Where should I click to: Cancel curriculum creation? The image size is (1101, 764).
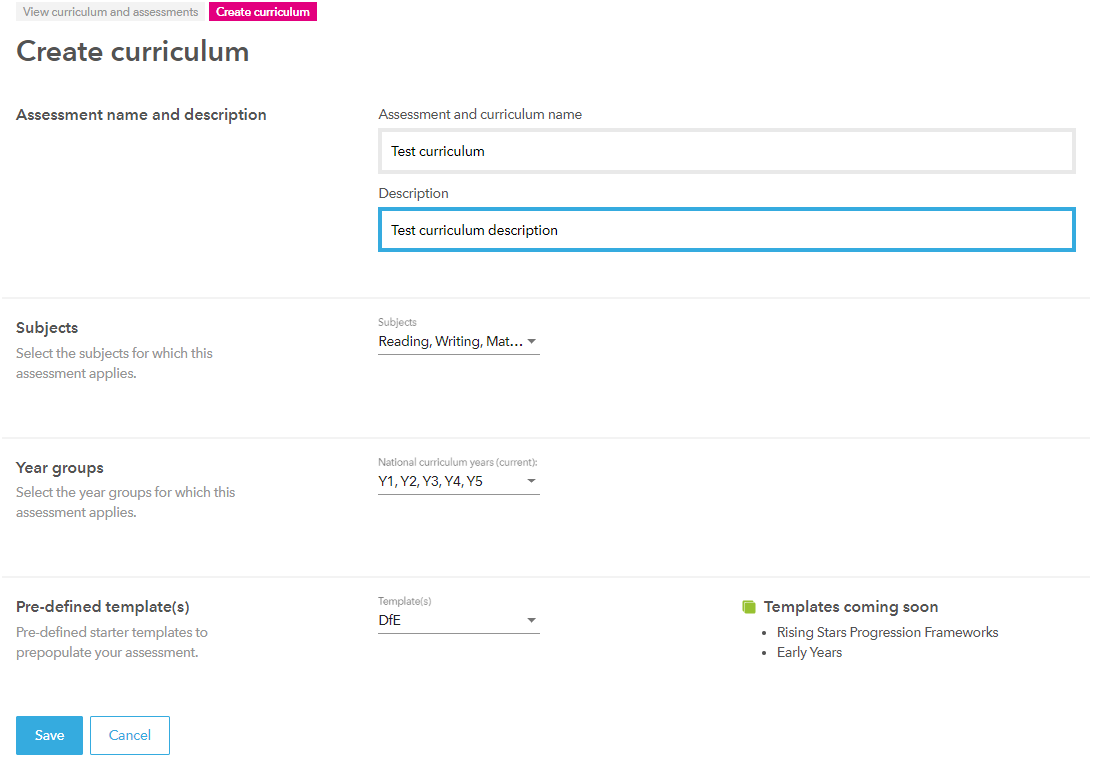click(129, 735)
